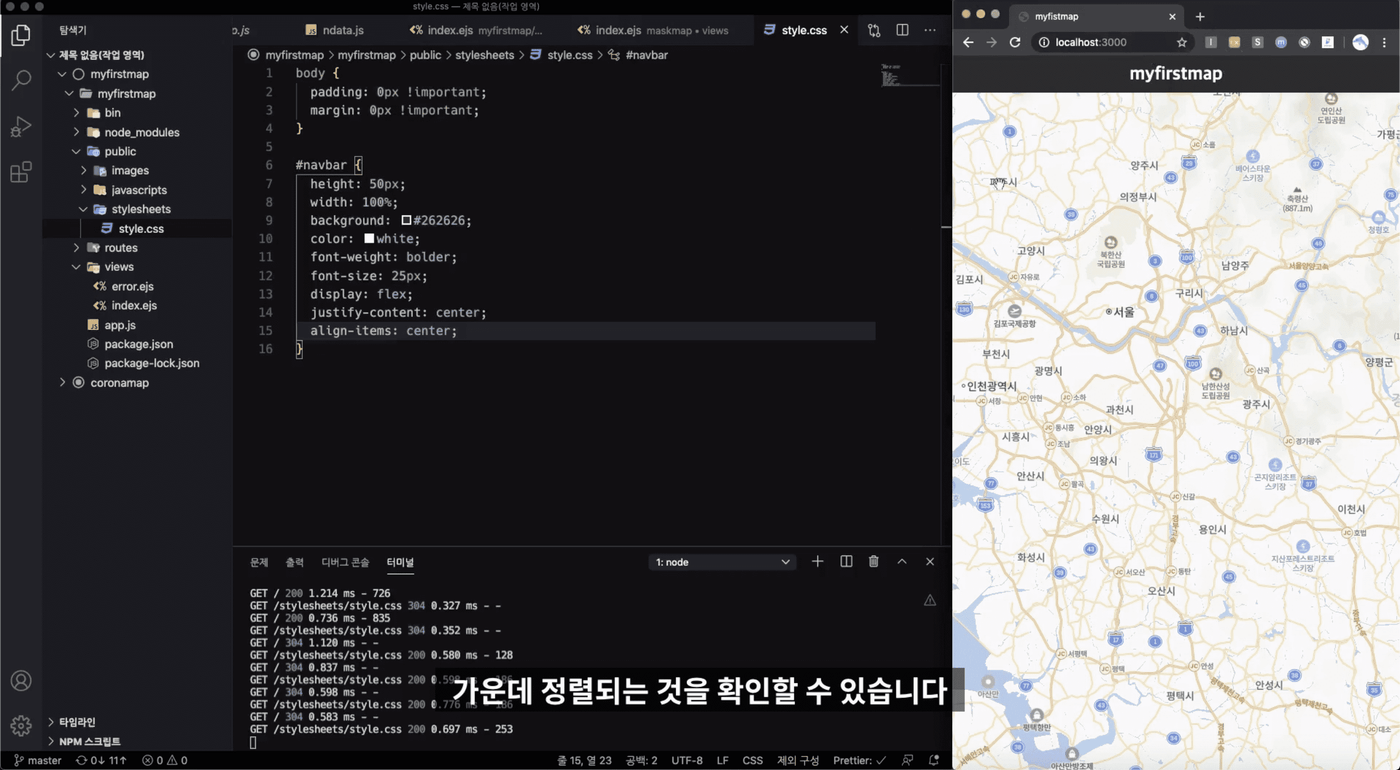Expand the node_modules folder
This screenshot has height=770, width=1400.
click(141, 132)
